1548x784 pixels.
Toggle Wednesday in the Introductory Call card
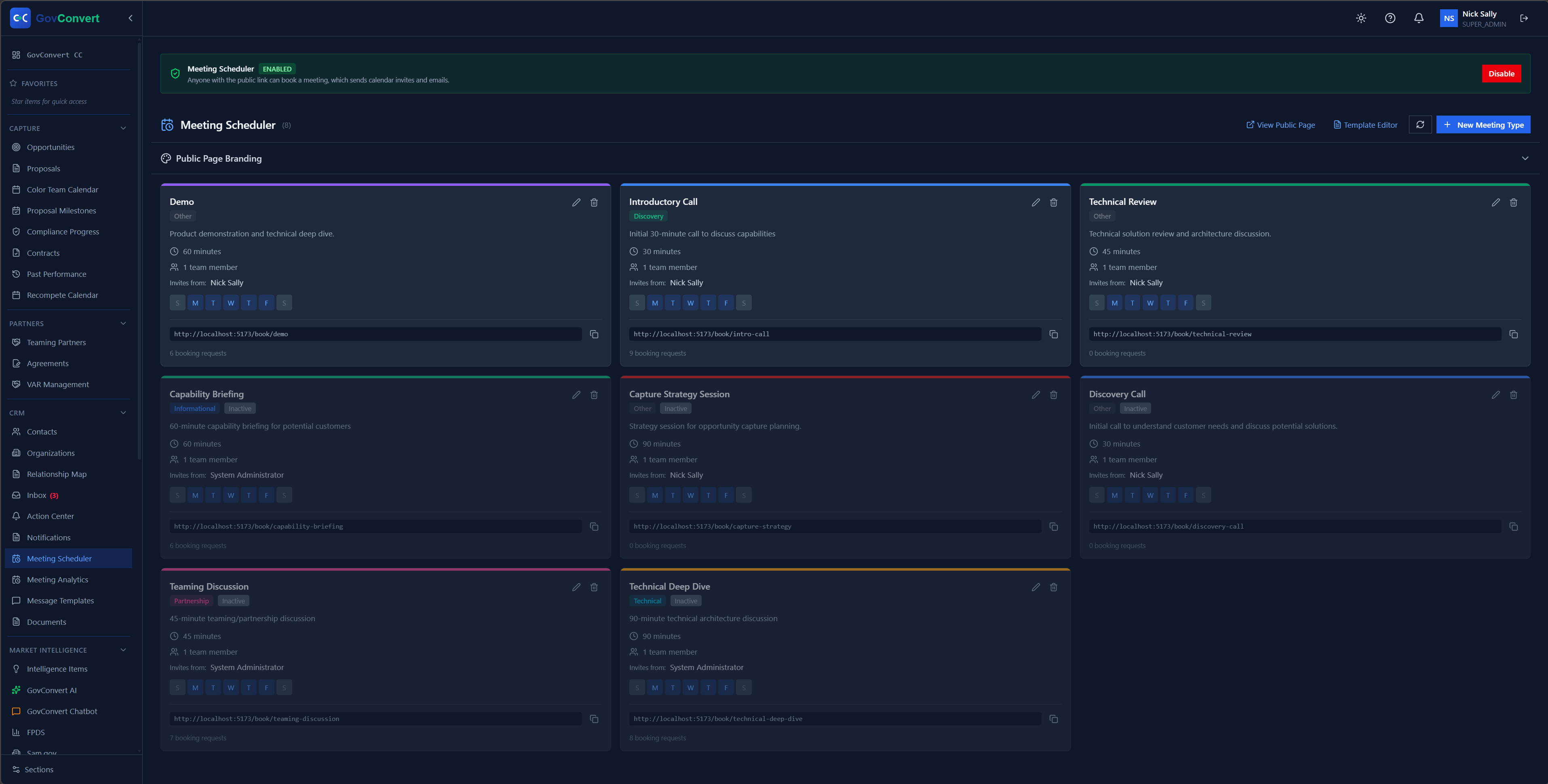[x=690, y=303]
